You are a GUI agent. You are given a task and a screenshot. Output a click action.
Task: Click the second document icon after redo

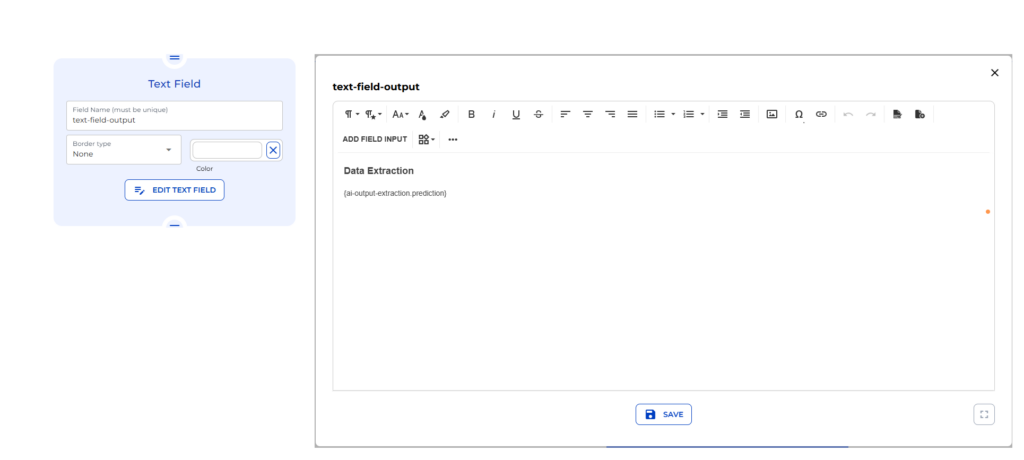920,114
